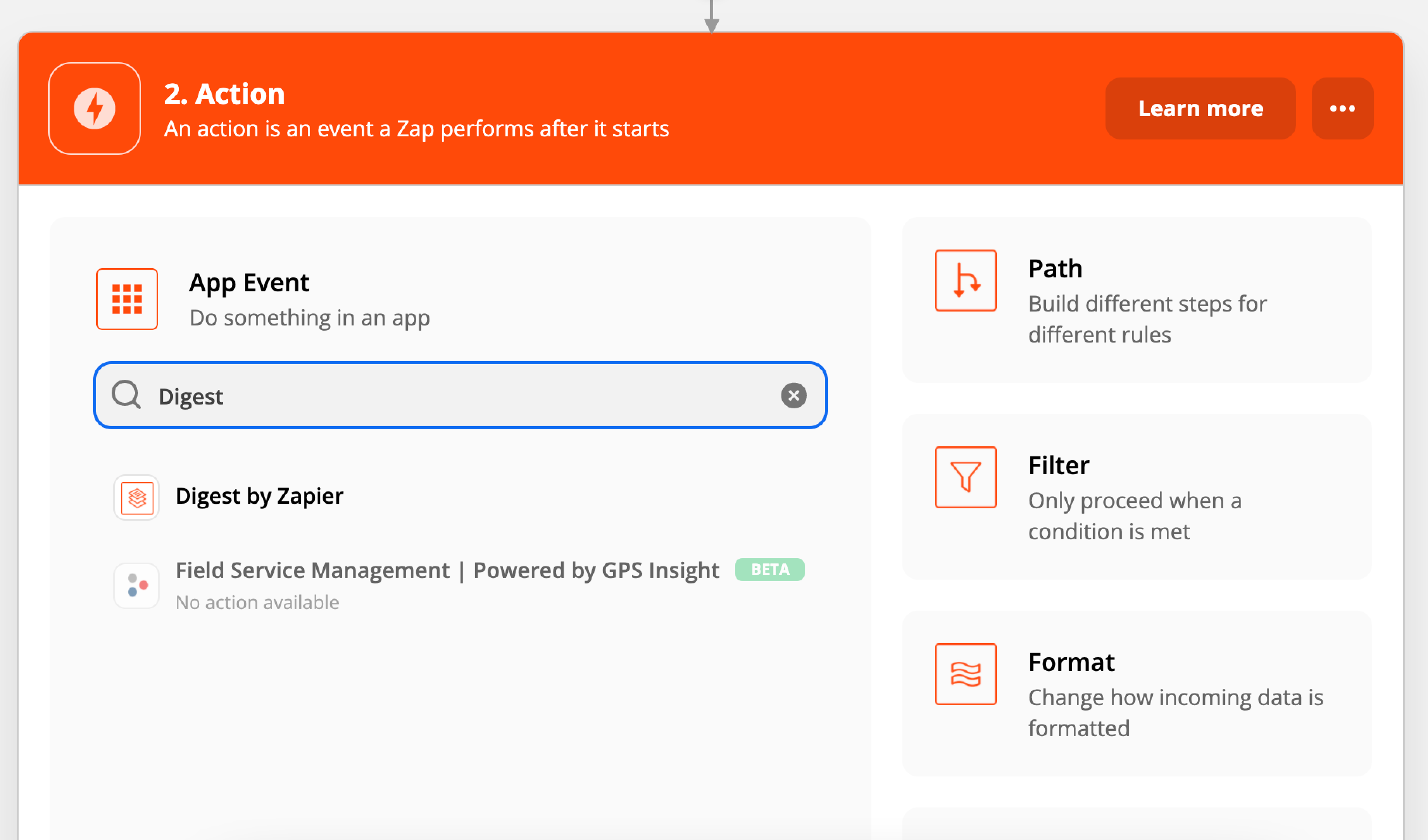Clear the search with the X icon
Screen dimensions: 1428x840
pyautogui.click(x=794, y=395)
